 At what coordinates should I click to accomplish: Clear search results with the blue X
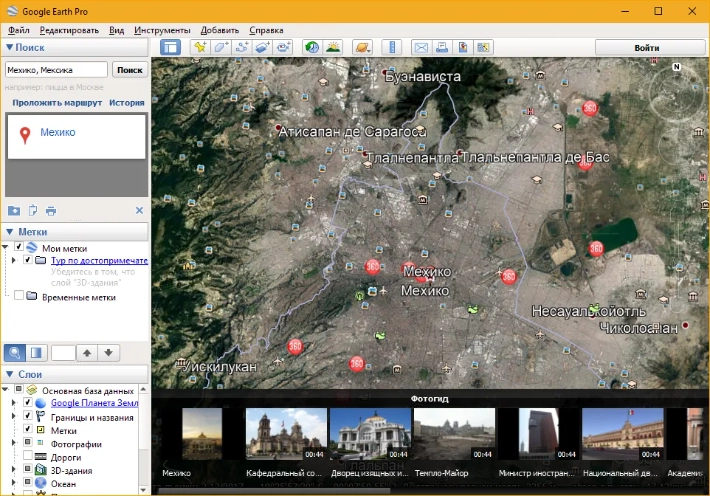pyautogui.click(x=139, y=210)
